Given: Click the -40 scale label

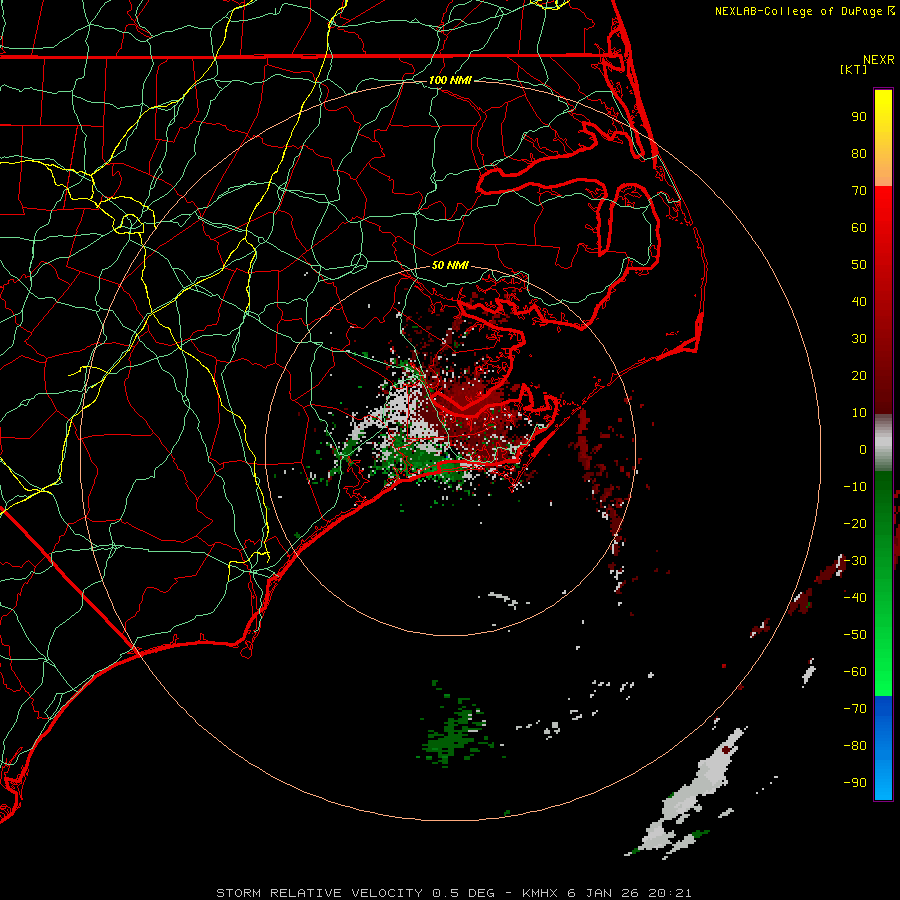Looking at the screenshot, I should (855, 598).
